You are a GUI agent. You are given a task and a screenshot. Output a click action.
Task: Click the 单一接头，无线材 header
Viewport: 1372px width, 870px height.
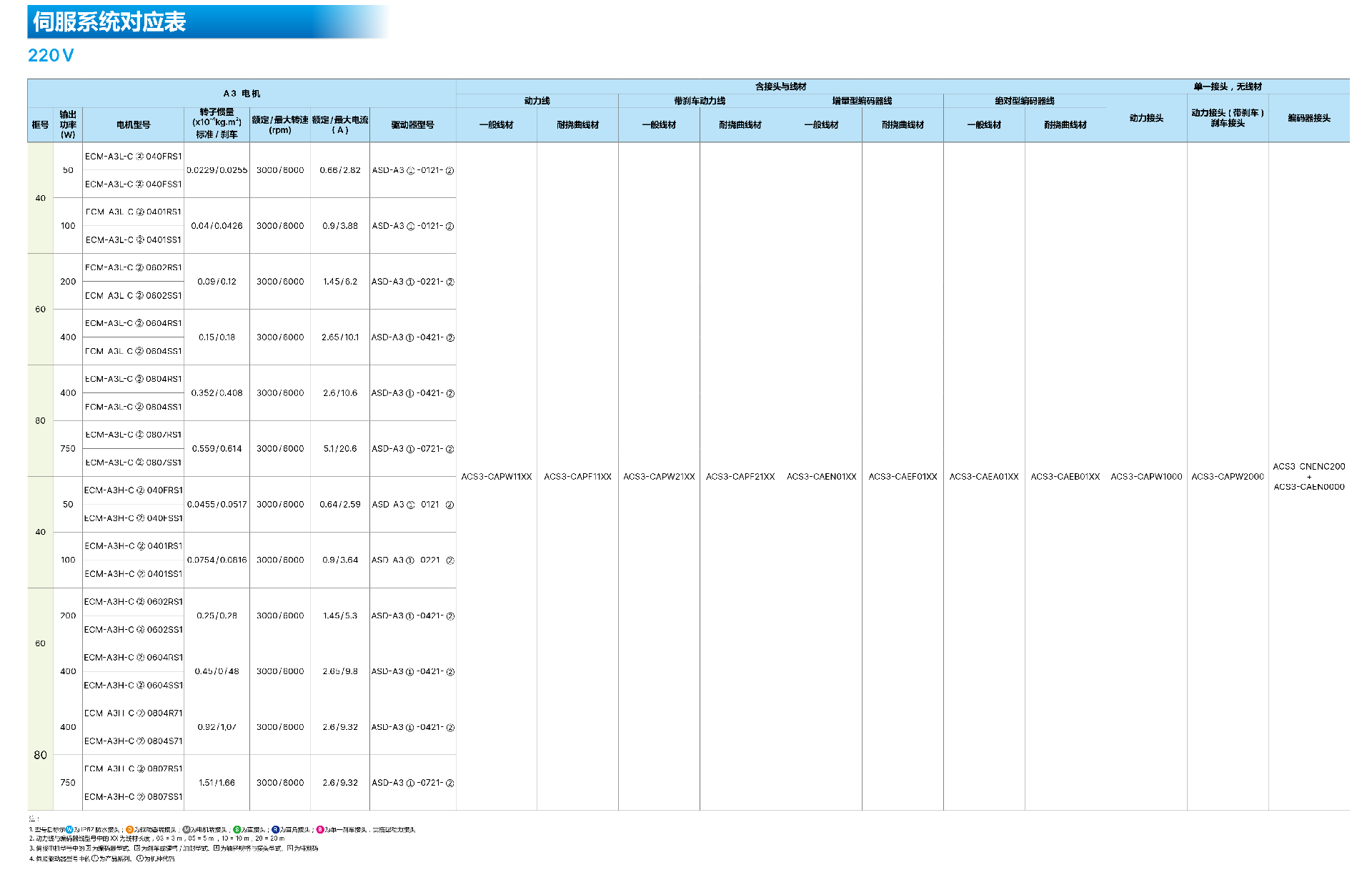click(1227, 86)
